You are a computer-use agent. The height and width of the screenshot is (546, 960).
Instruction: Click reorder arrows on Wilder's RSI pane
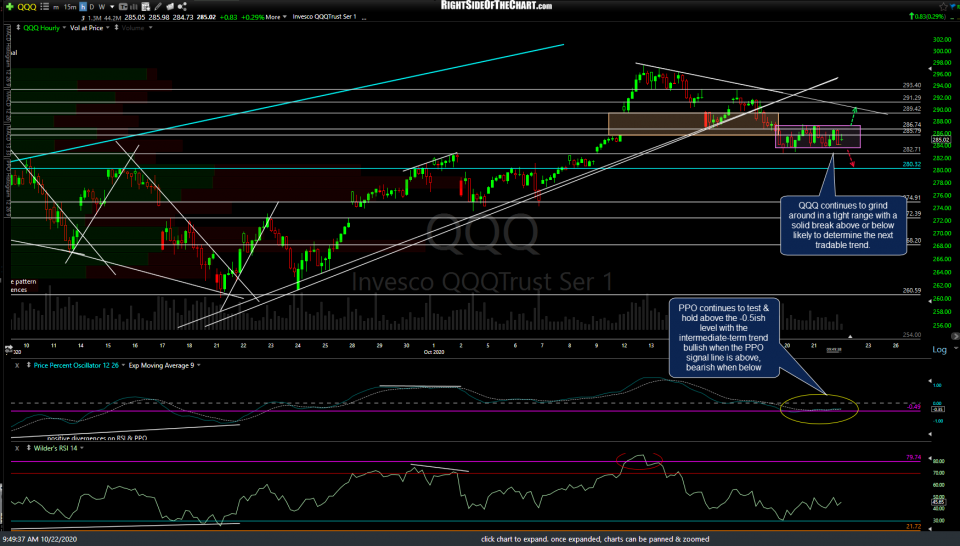pos(28,449)
